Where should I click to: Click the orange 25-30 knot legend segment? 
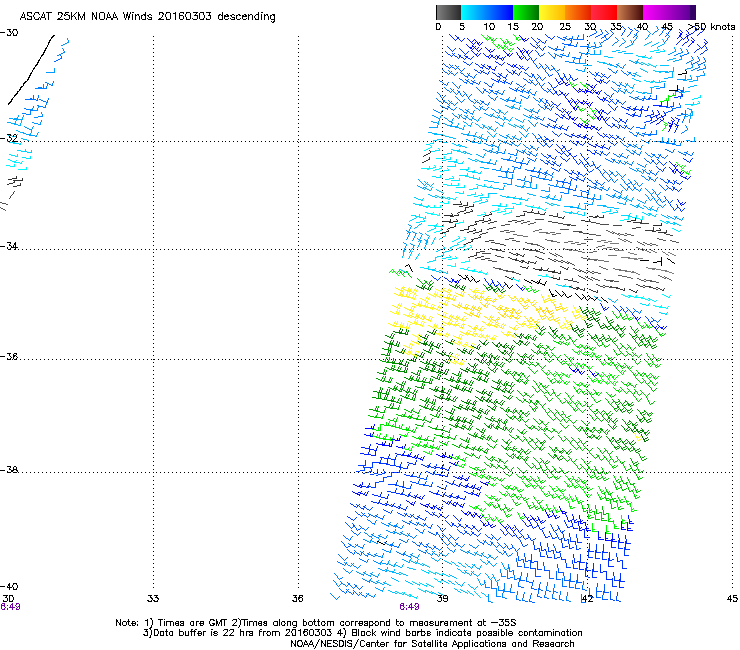578,12
